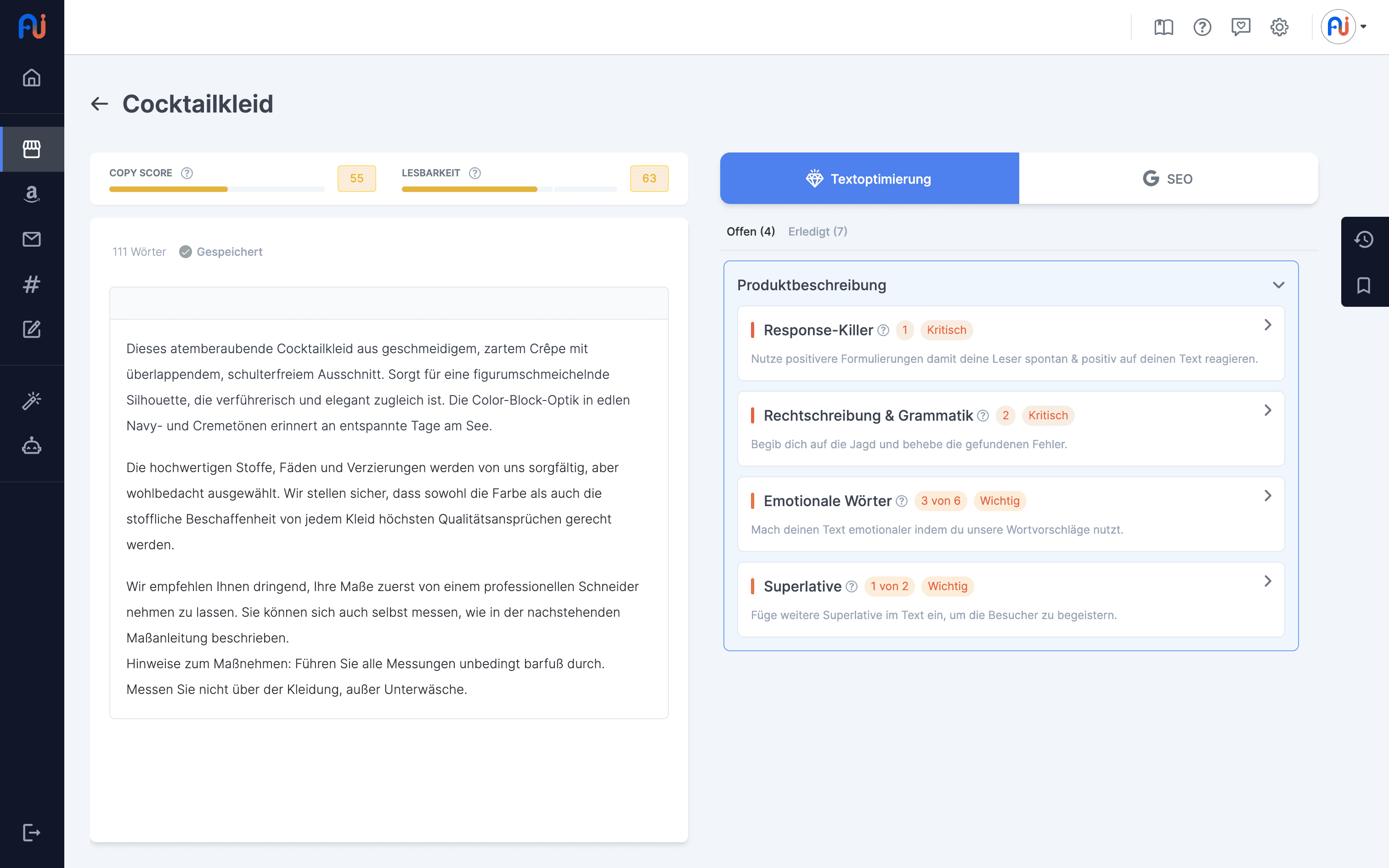Click the Amazon icon in sidebar

[x=32, y=194]
